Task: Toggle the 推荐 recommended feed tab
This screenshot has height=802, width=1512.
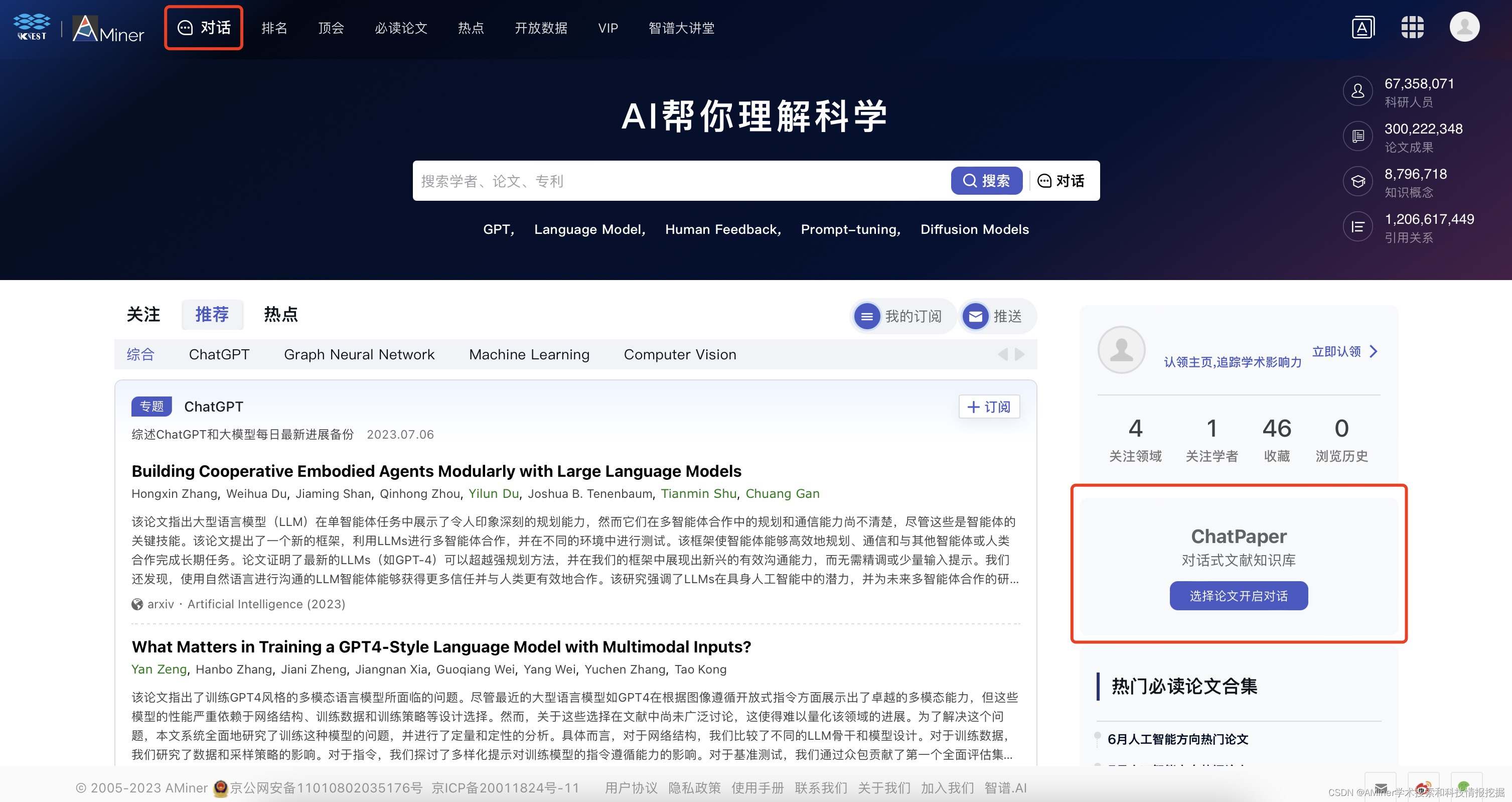Action: pos(211,314)
